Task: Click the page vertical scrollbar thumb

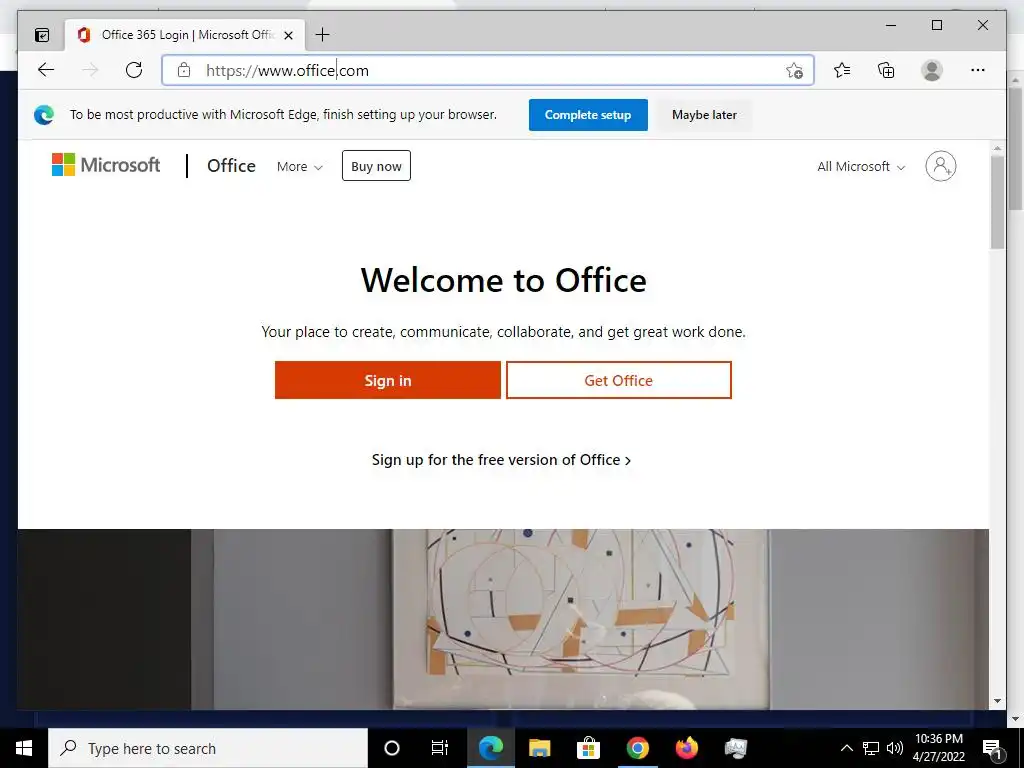Action: point(997,202)
